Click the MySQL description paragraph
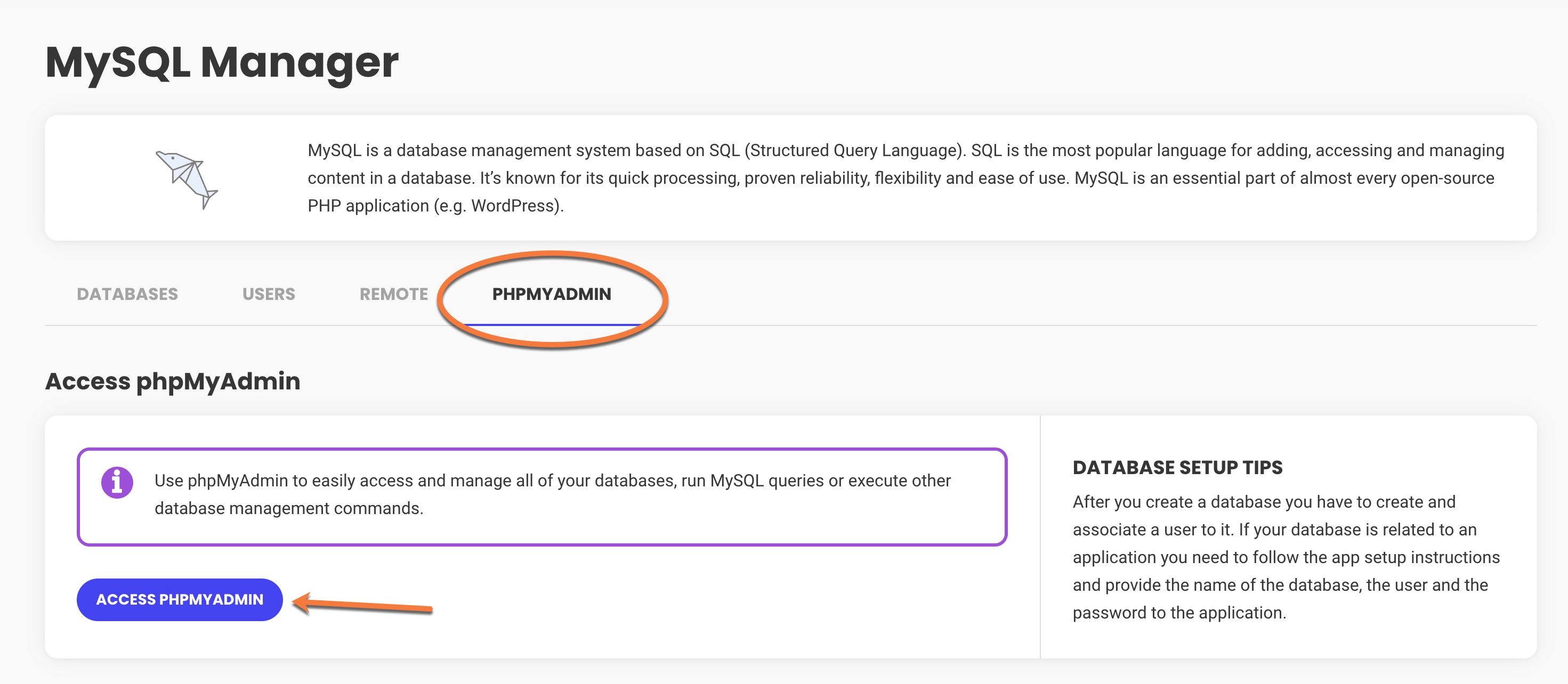The image size is (1568, 684). (905, 178)
